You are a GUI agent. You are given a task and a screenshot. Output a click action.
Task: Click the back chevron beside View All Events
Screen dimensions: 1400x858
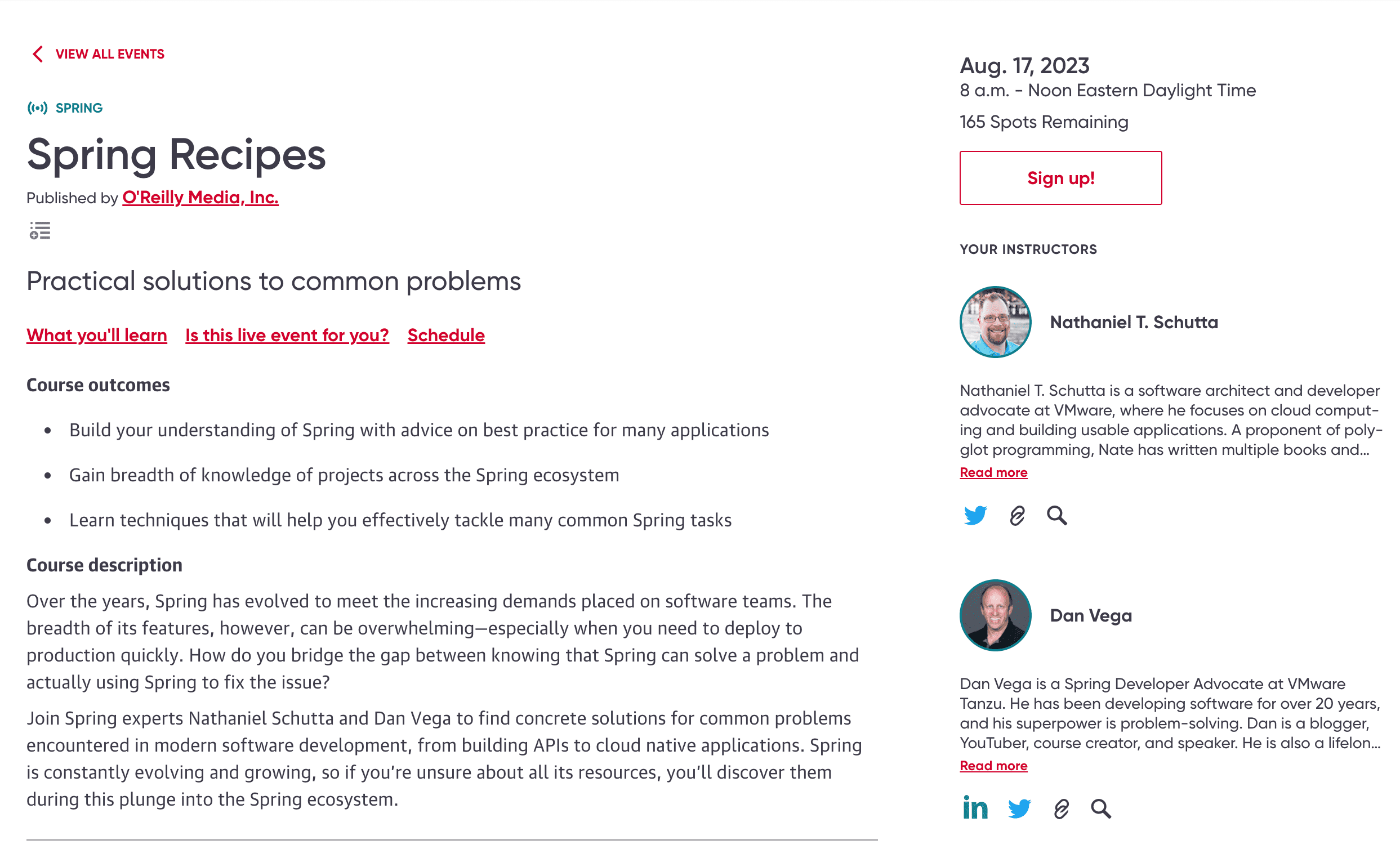[38, 54]
